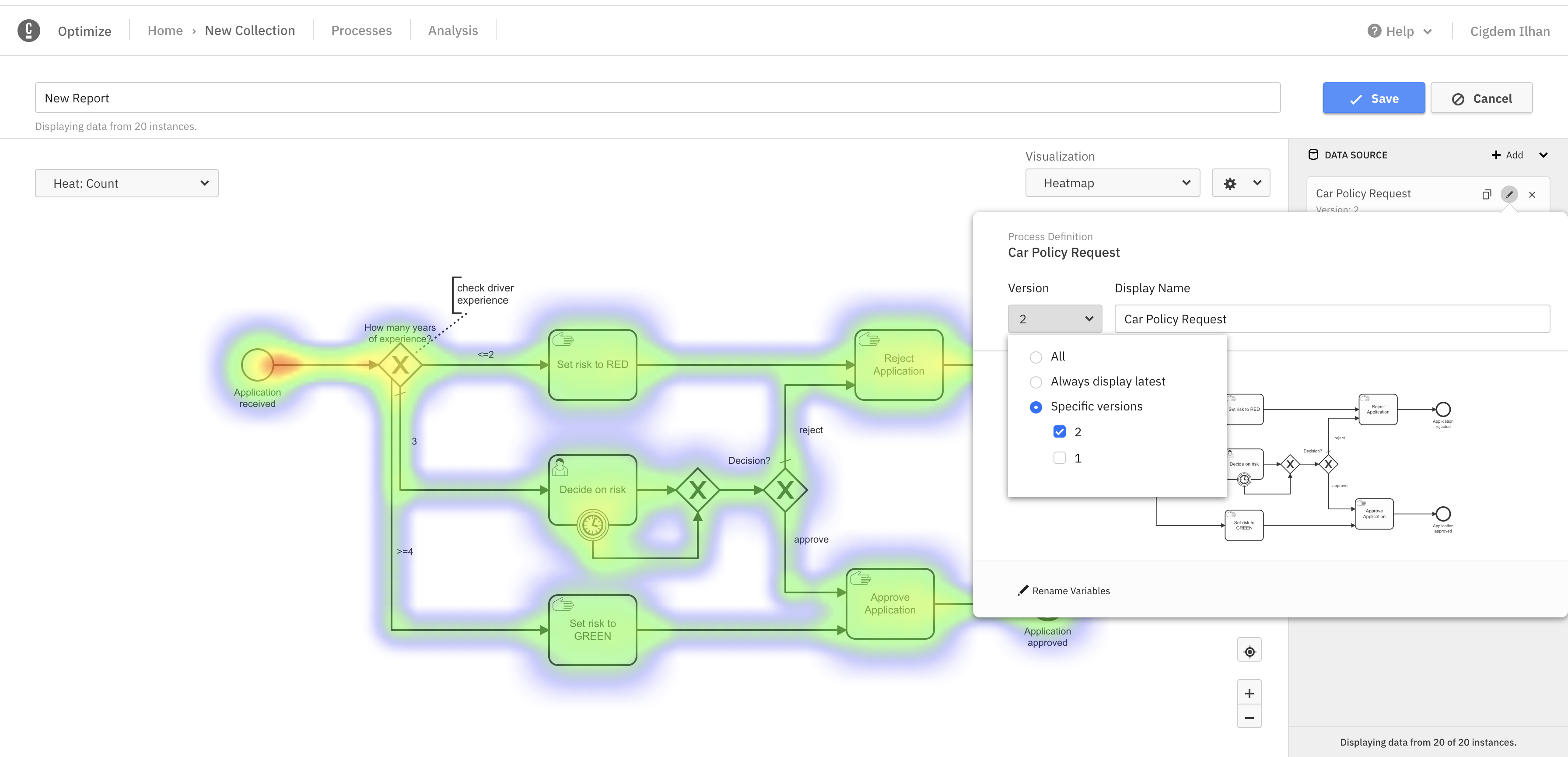Click the Rename Variables pencil icon
The width and height of the screenshot is (1568, 757).
pyautogui.click(x=1022, y=591)
